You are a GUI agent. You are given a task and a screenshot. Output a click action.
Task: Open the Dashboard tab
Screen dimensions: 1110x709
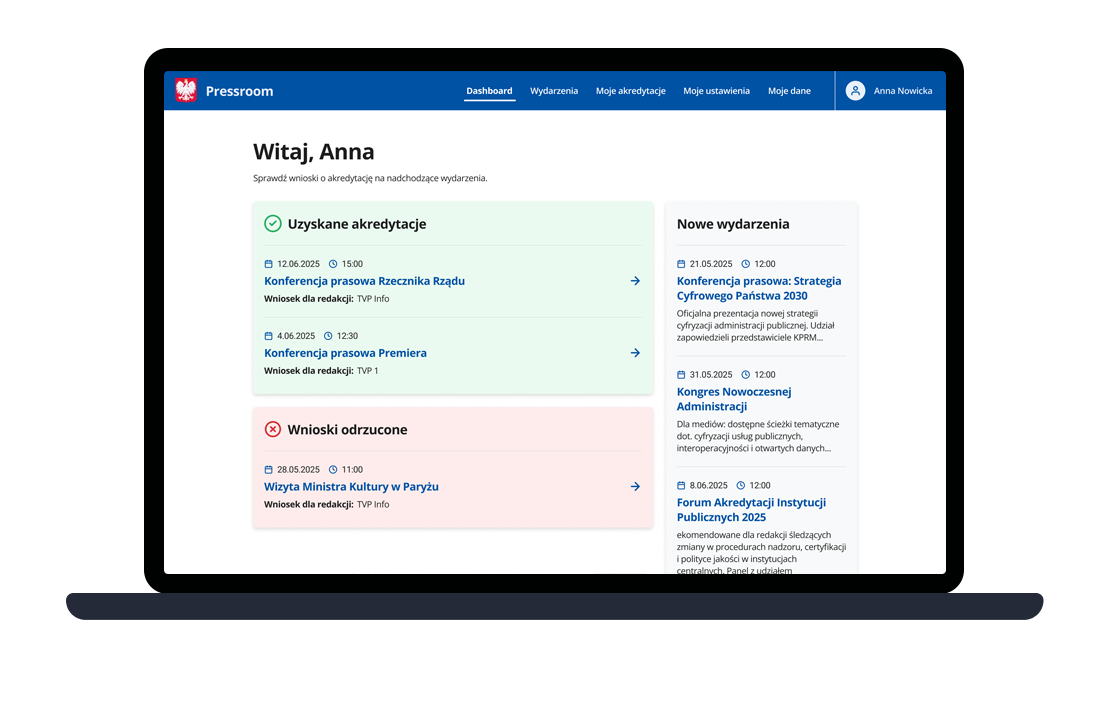click(489, 91)
